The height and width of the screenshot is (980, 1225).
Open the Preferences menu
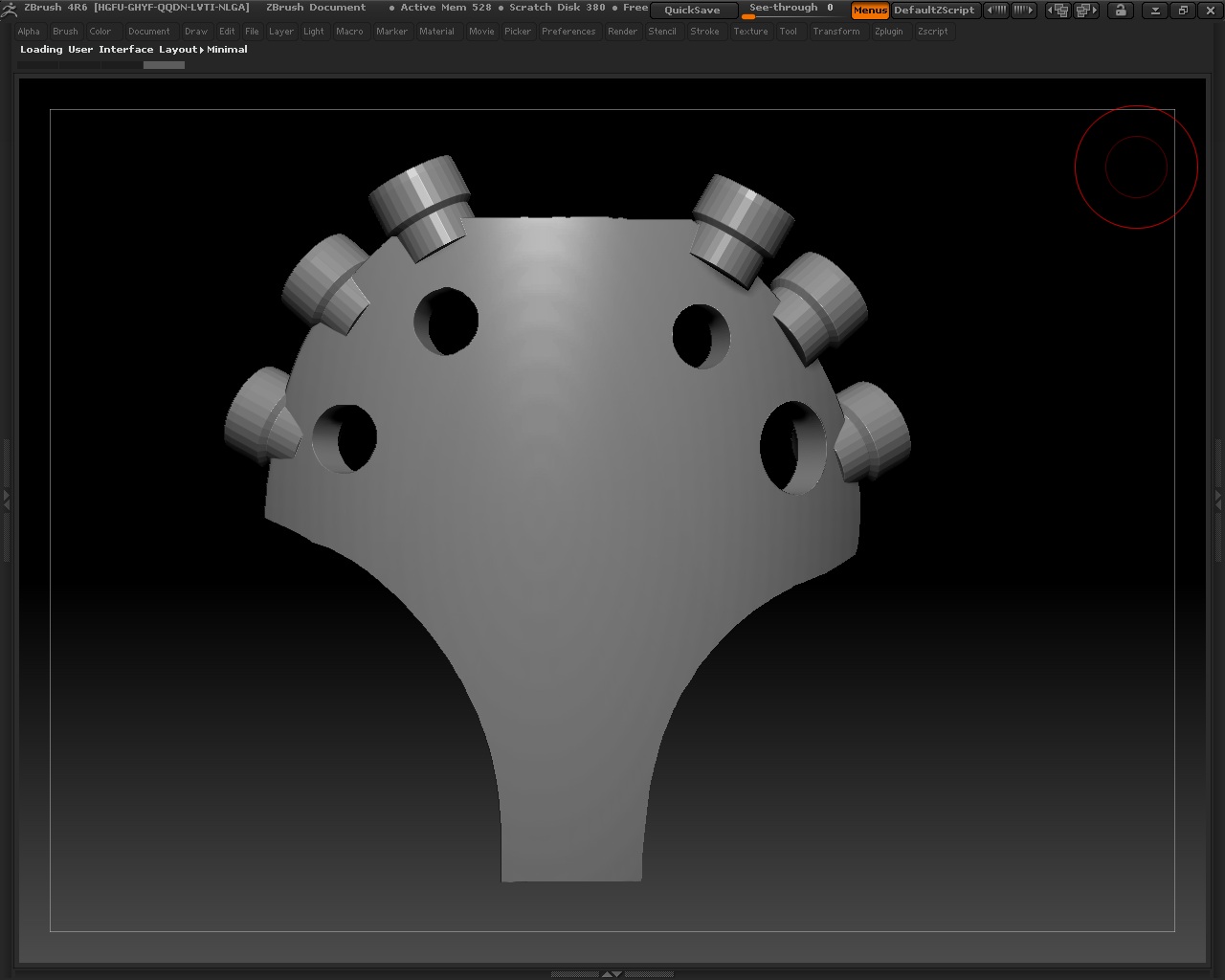(568, 32)
